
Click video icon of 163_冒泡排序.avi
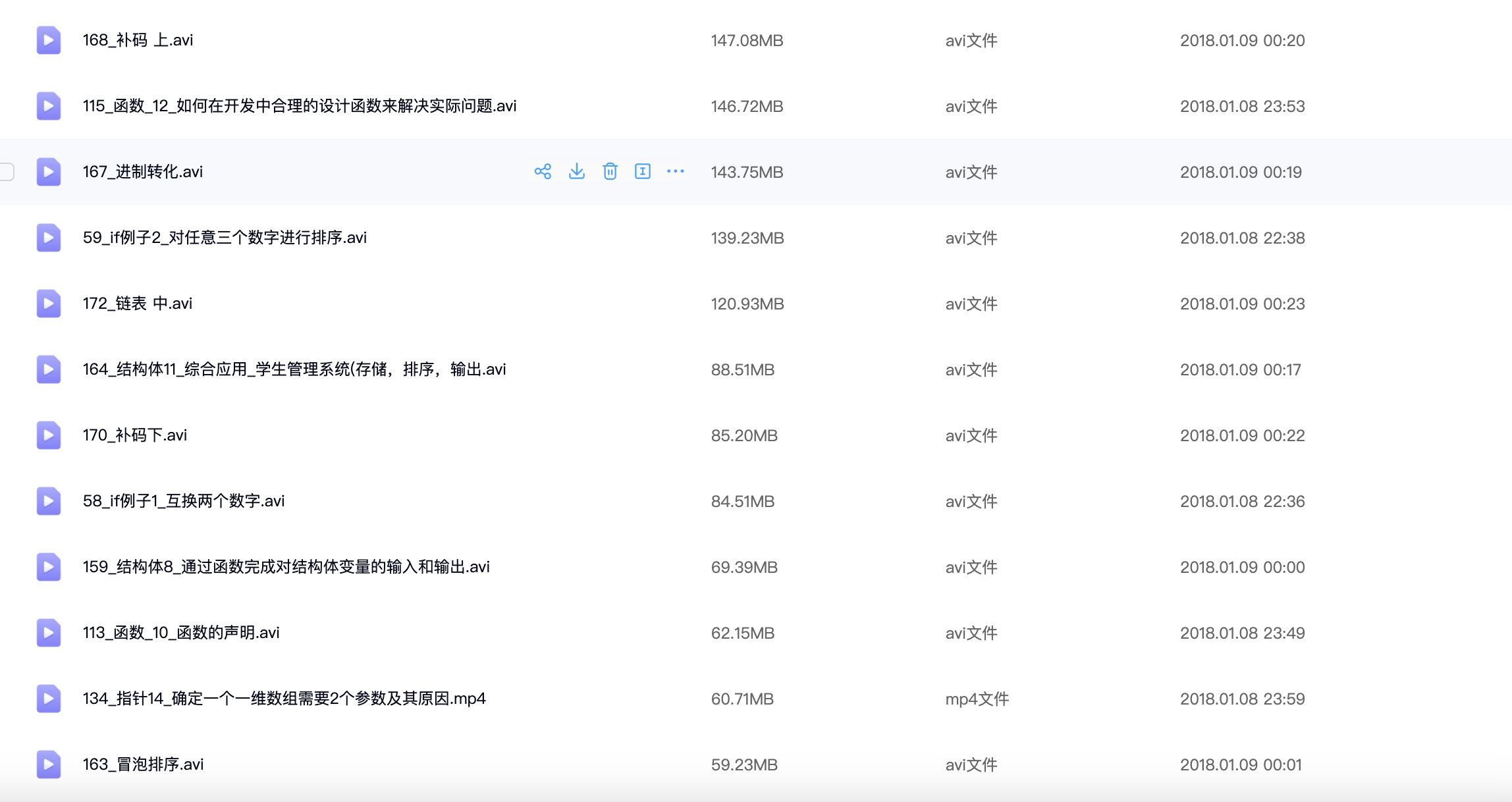[x=48, y=764]
